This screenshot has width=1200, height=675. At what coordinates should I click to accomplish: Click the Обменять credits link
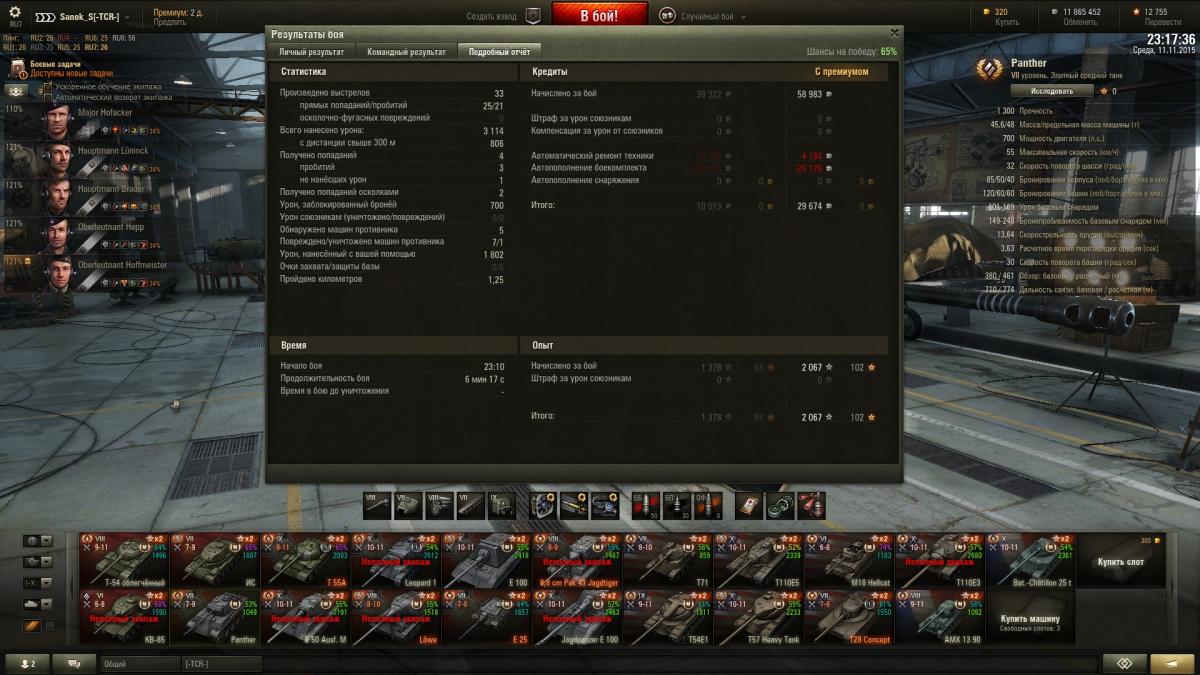[x=1080, y=22]
